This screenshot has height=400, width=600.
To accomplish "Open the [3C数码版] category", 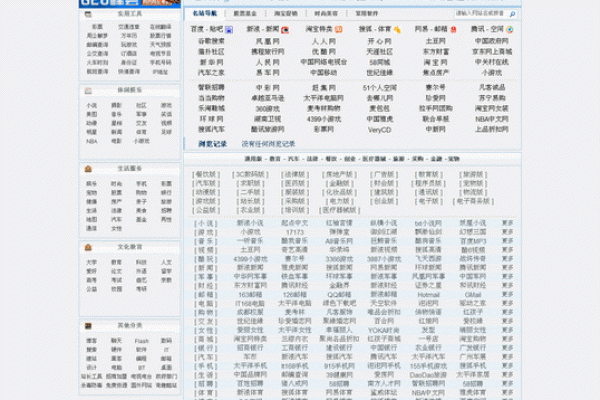I will [x=250, y=173].
